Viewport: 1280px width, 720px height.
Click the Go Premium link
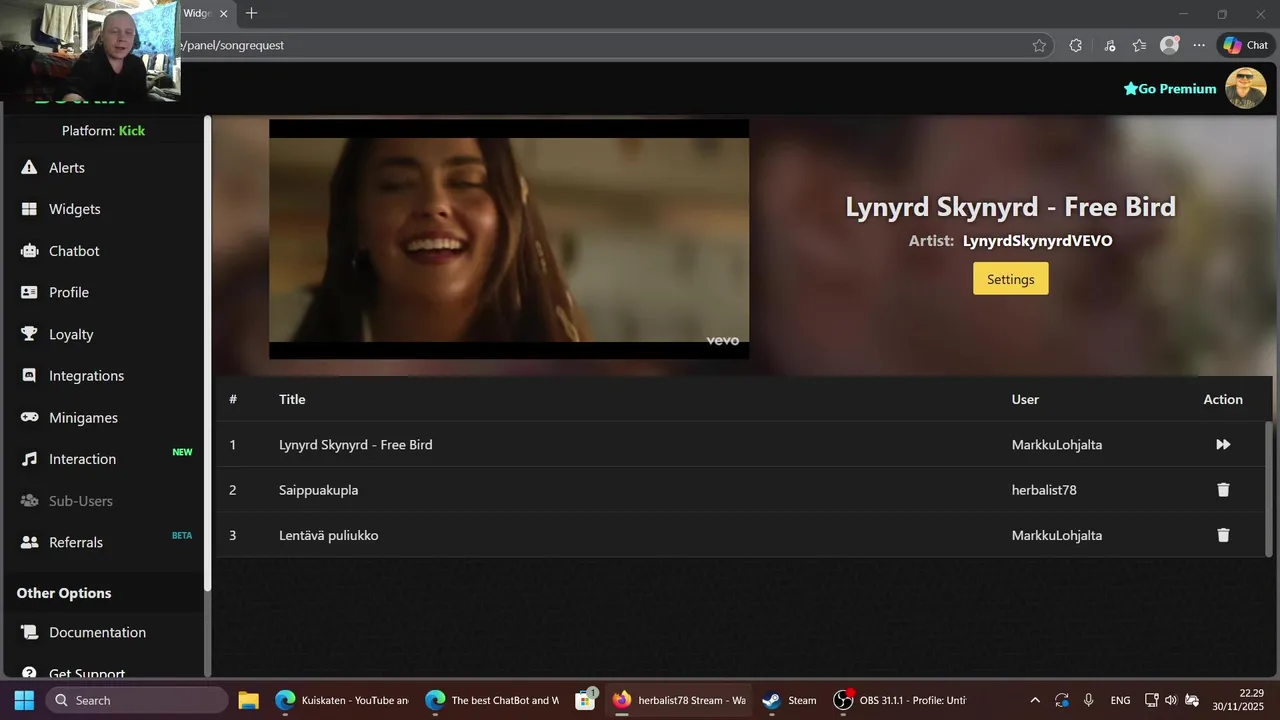pos(1170,89)
